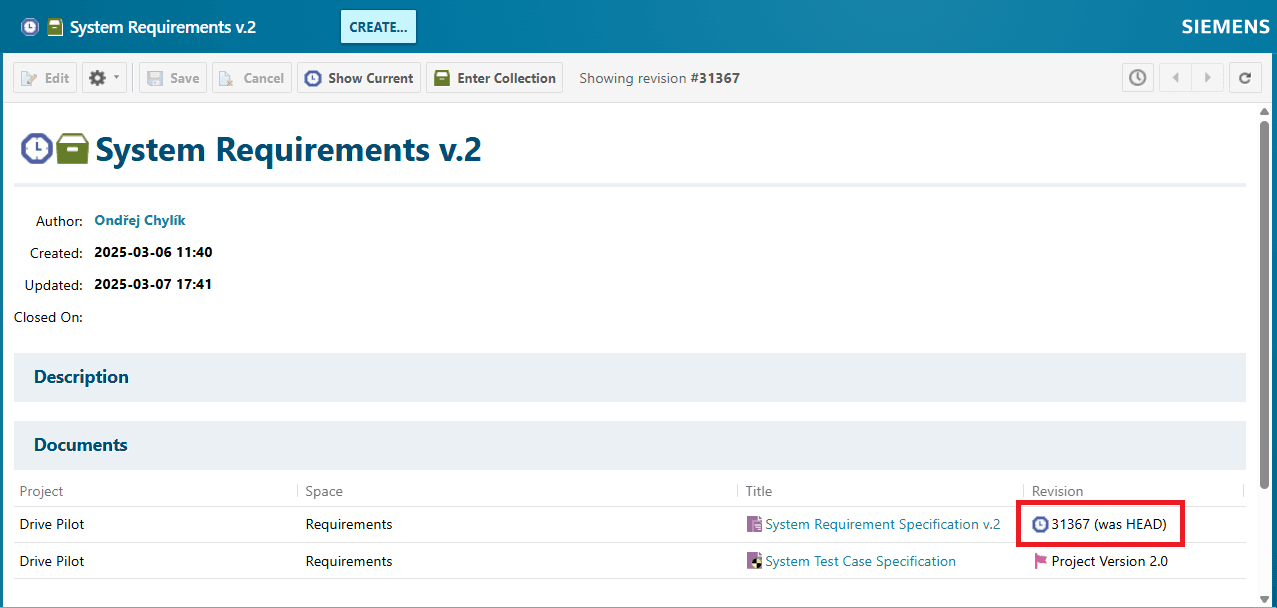This screenshot has height=608, width=1277.
Task: Click the Show Current button
Action: (x=359, y=78)
